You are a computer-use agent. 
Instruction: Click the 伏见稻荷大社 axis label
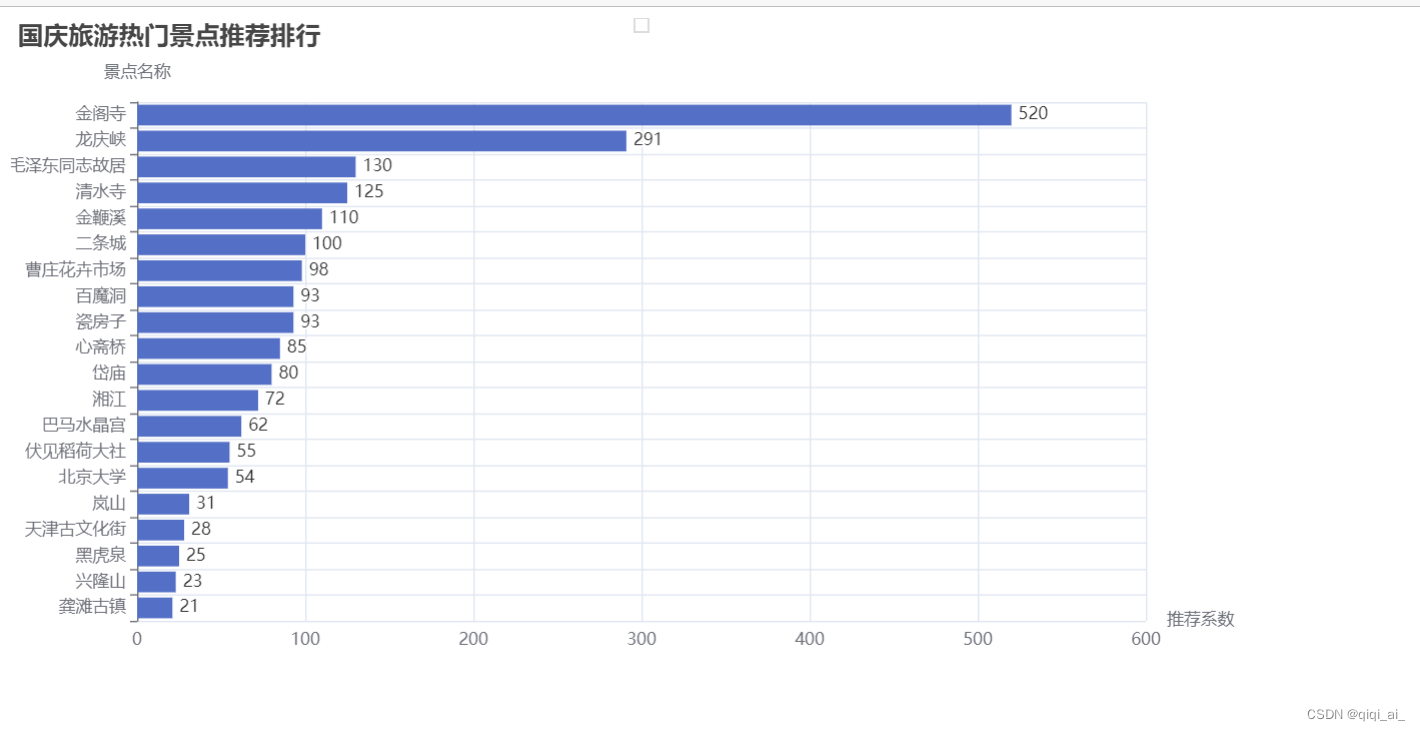76,451
